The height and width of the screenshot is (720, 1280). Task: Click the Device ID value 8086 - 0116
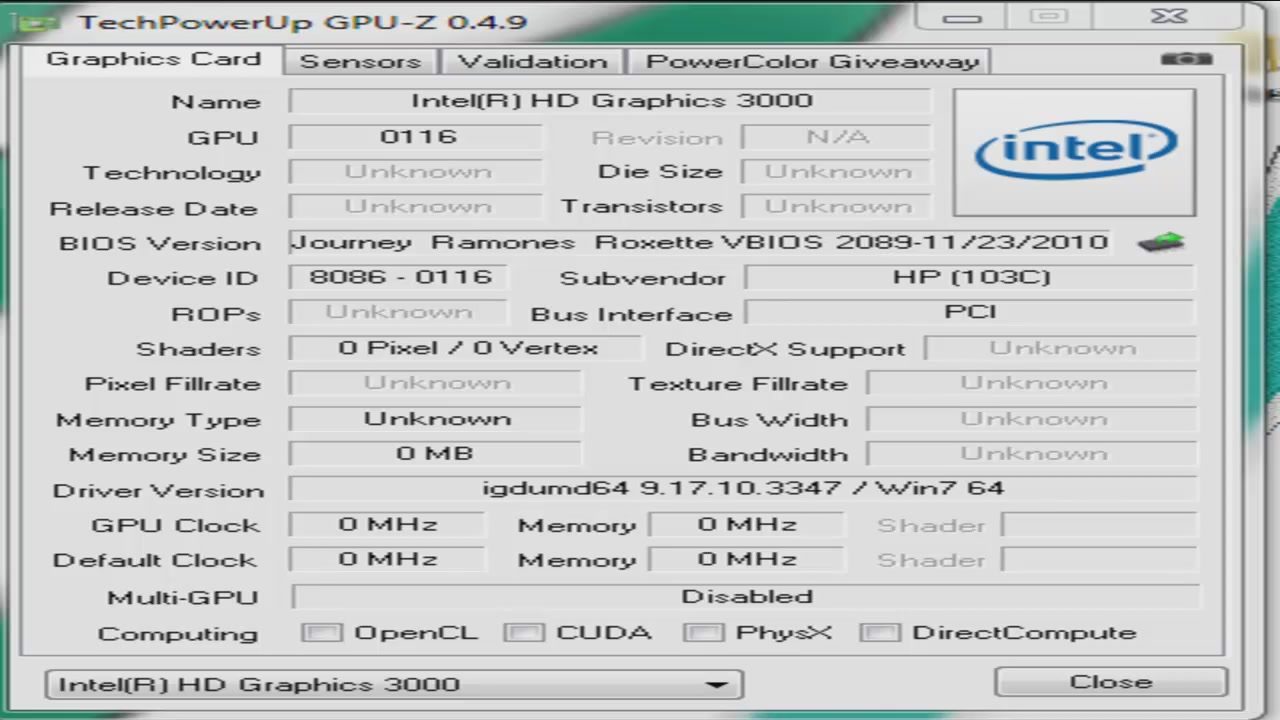click(399, 277)
